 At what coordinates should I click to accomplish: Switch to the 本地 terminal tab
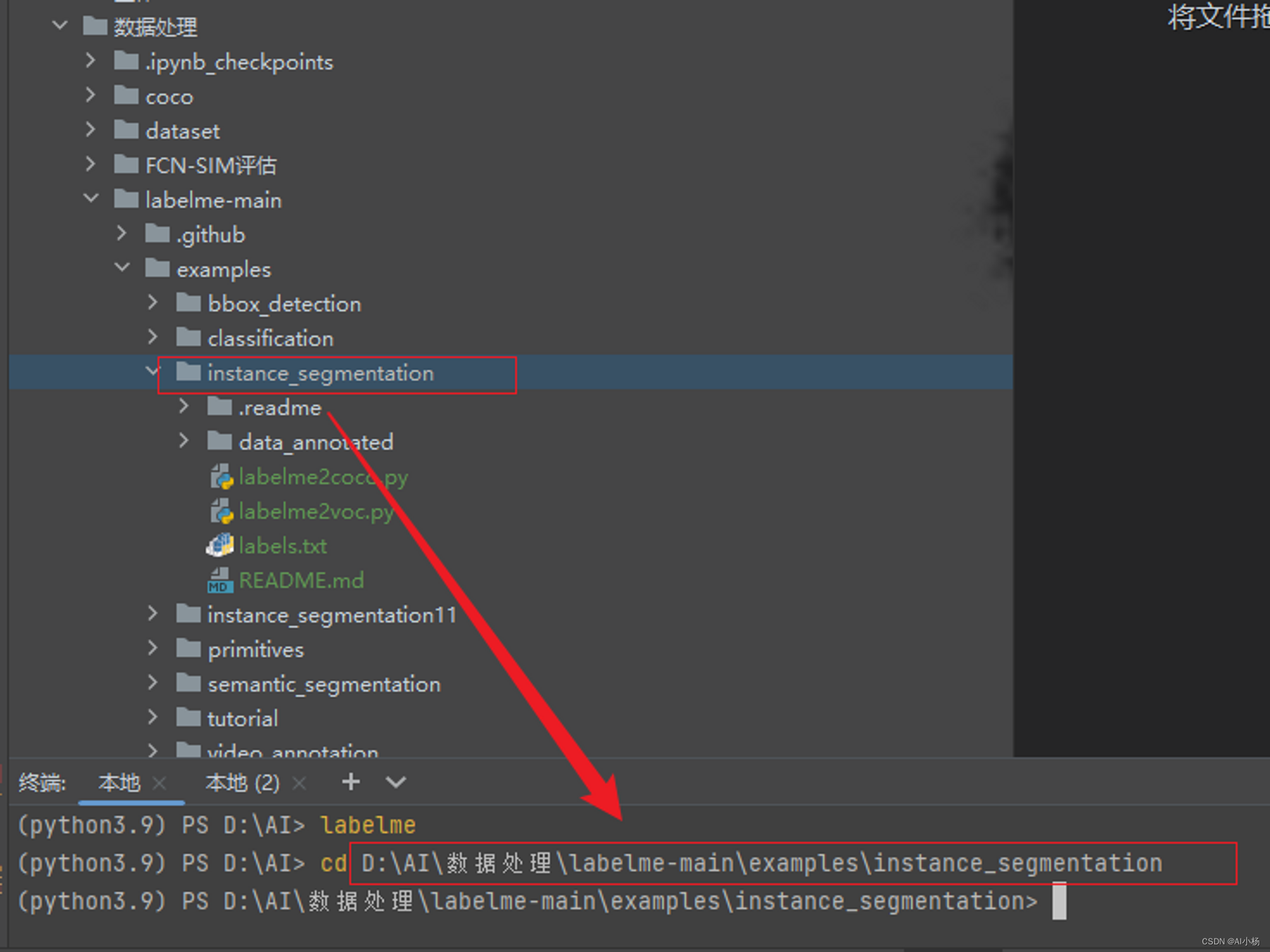coord(119,782)
